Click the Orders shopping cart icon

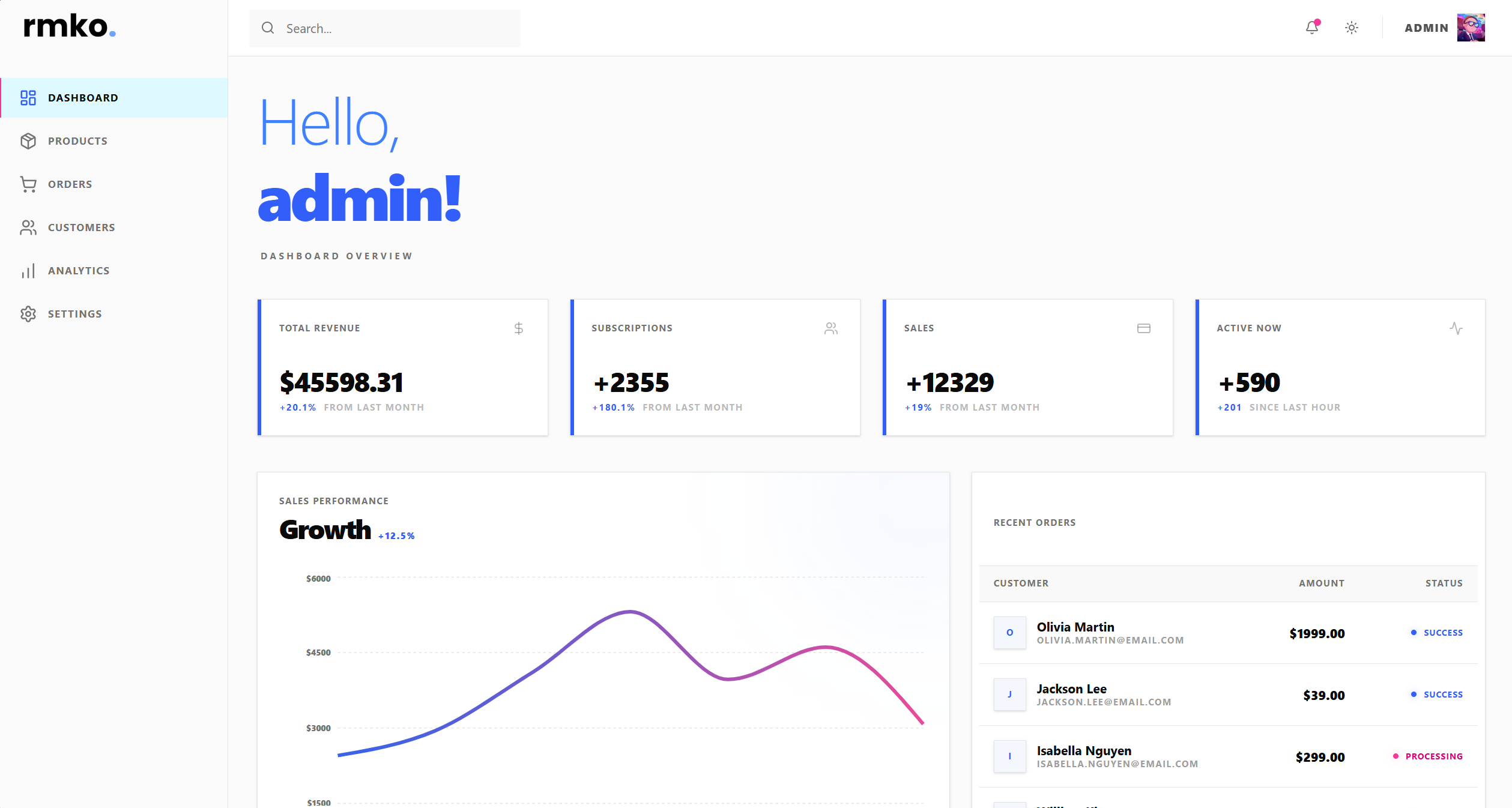28,184
